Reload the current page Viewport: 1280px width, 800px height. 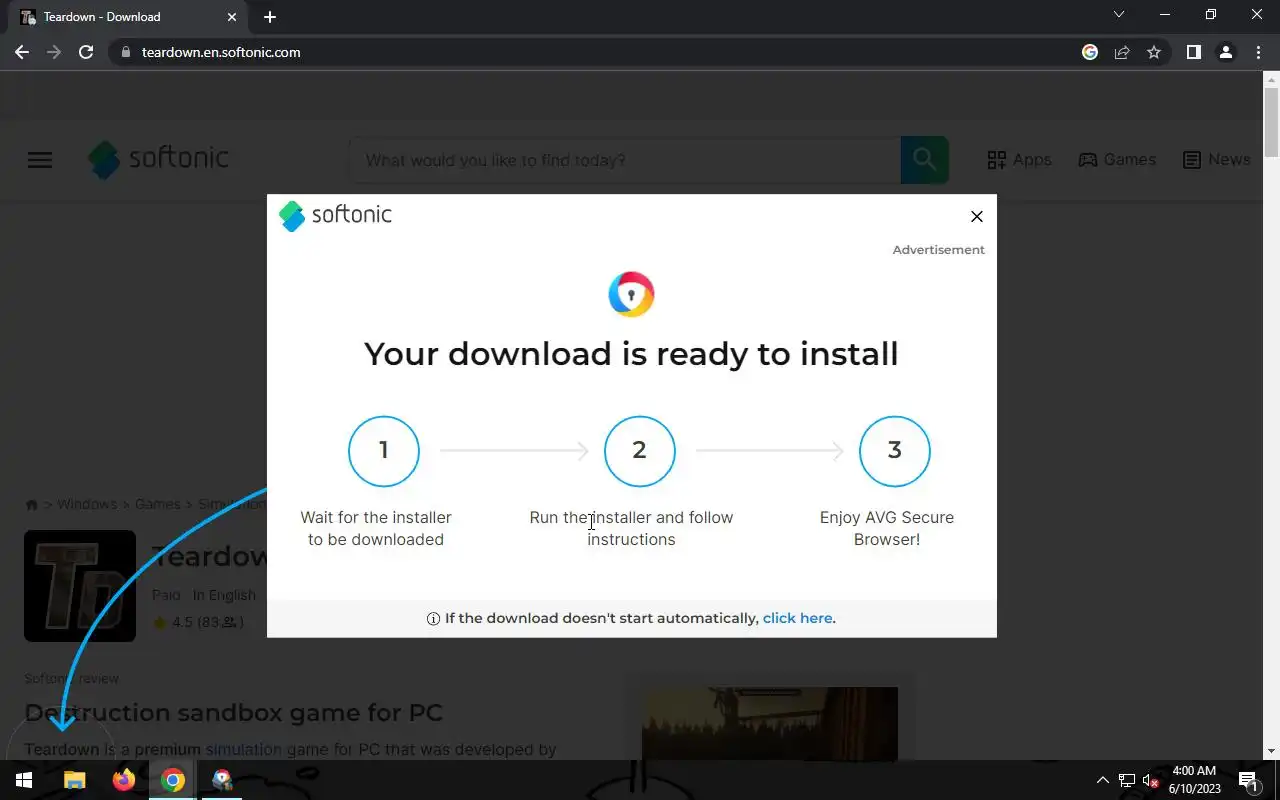click(x=86, y=52)
